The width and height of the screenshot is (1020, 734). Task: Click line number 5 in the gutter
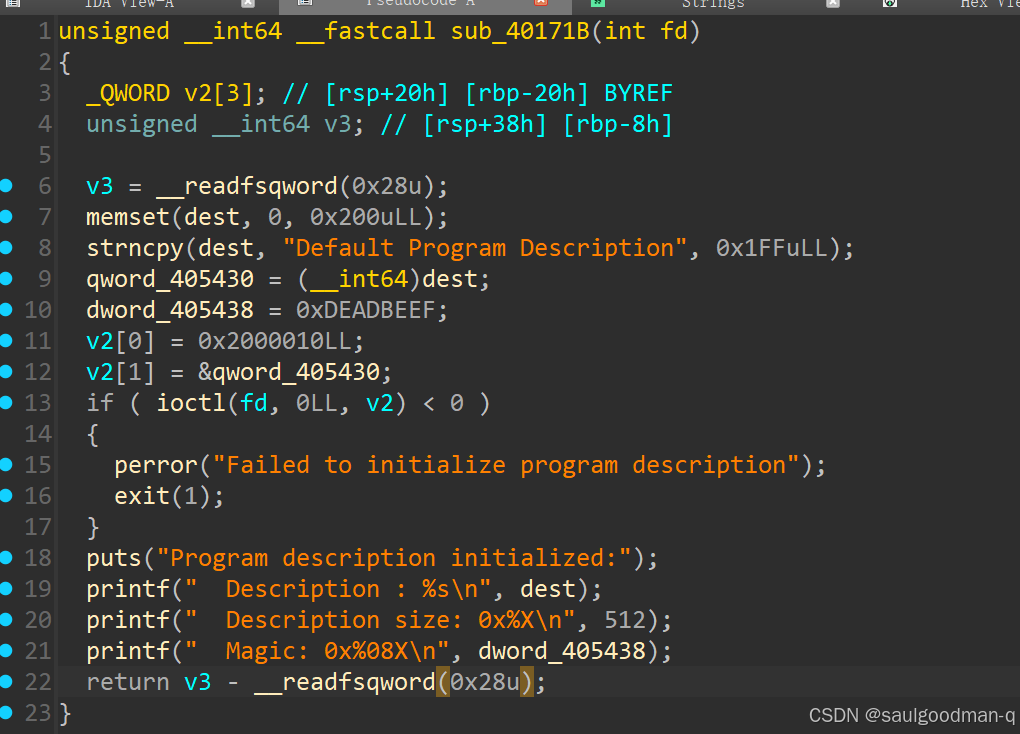pos(44,155)
